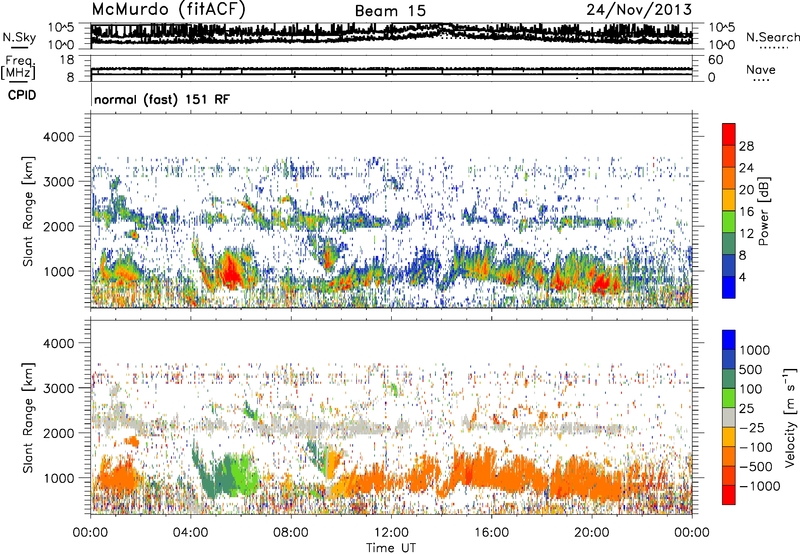Click the noise sky trace in the top panel
The image size is (800, 554).
391,33
